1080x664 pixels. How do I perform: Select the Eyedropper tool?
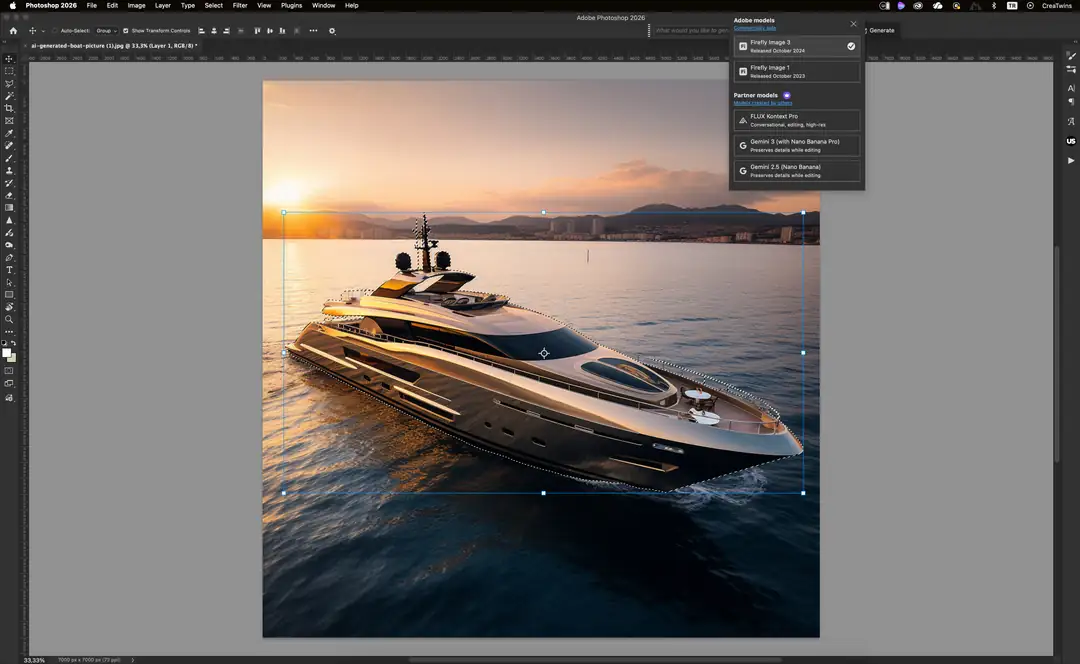[9, 133]
